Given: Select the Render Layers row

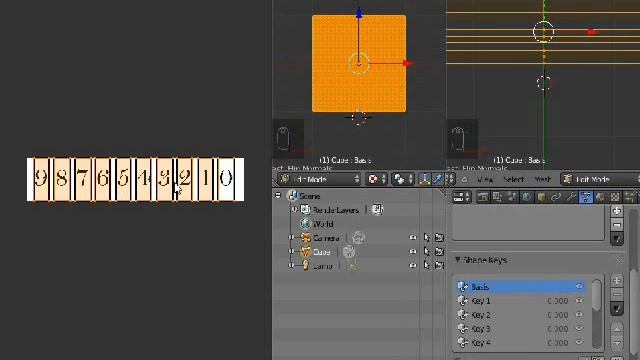Looking at the screenshot, I should (330, 210).
